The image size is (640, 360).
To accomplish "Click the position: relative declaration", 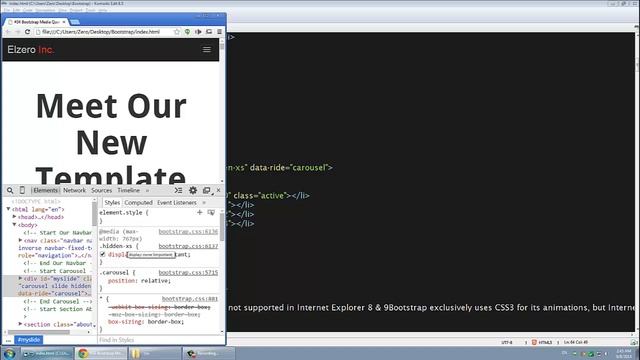I will [139, 281].
